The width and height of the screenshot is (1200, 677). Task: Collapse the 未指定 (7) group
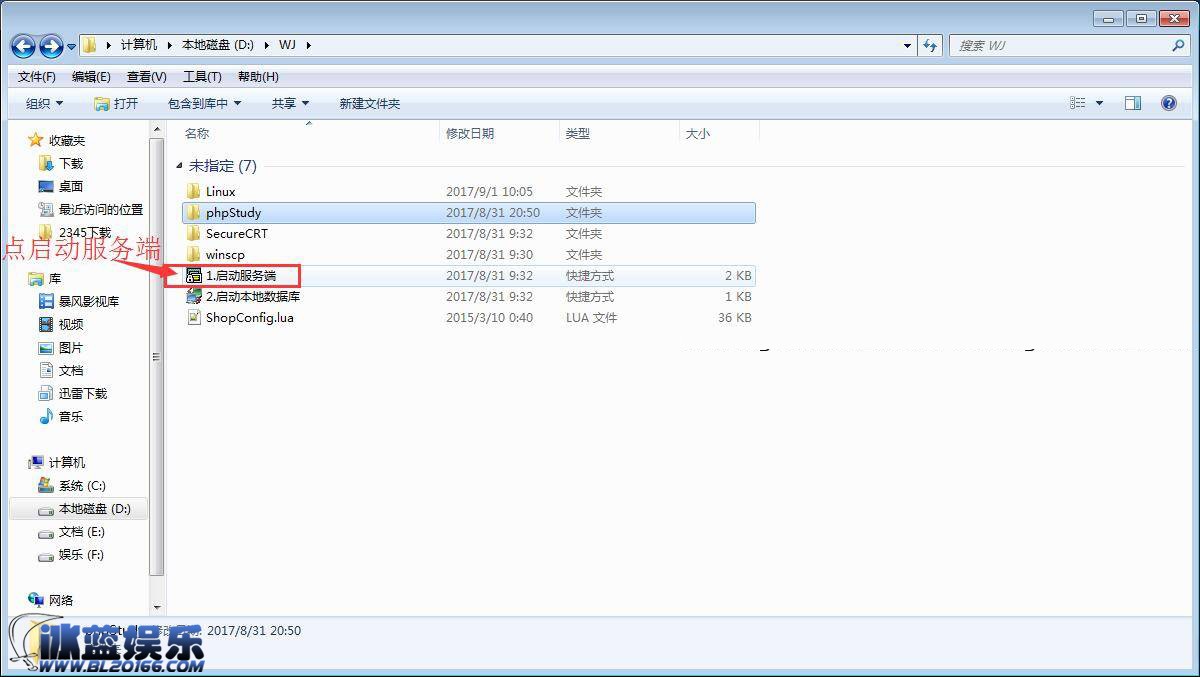pos(180,166)
